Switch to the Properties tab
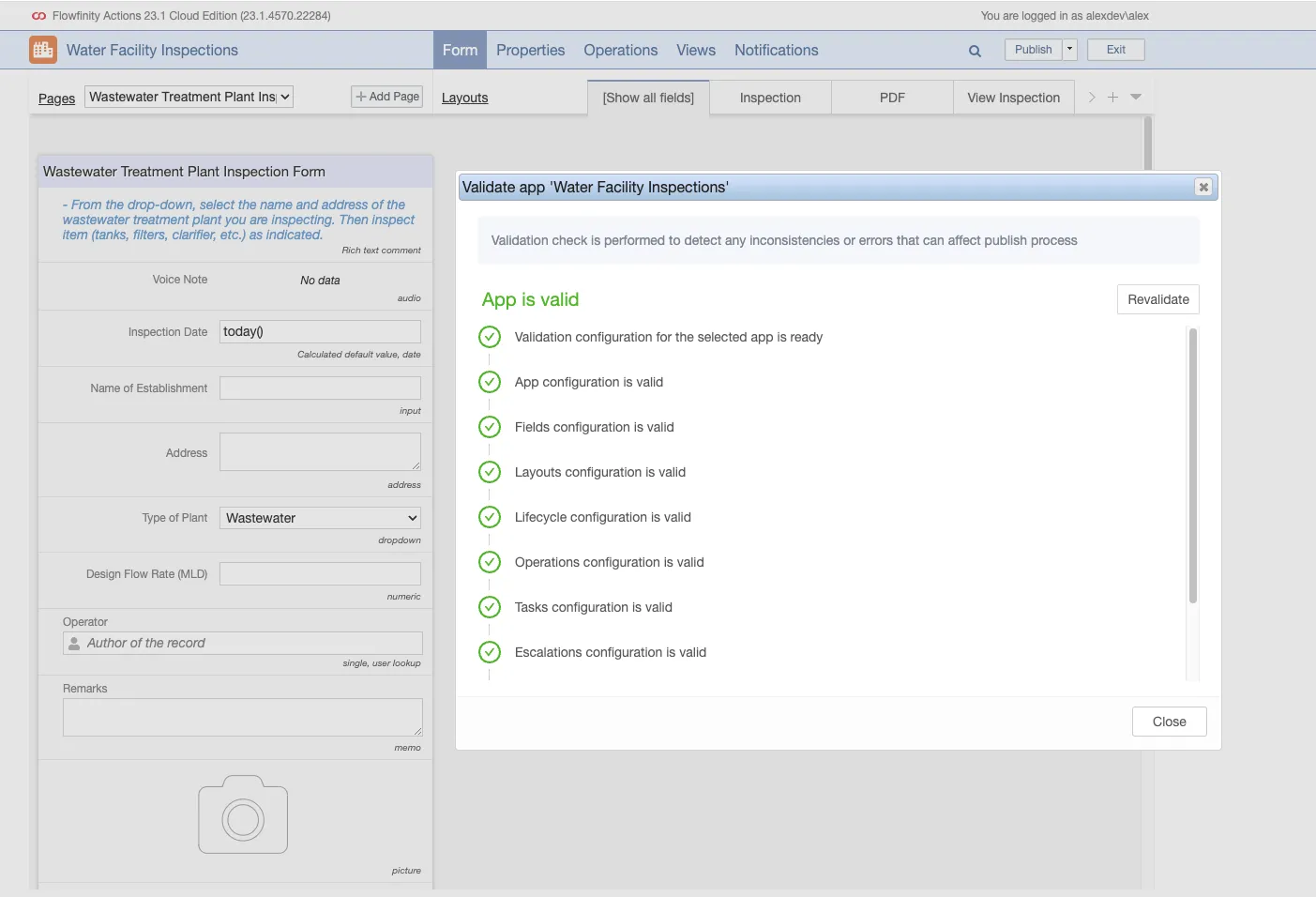 point(530,51)
